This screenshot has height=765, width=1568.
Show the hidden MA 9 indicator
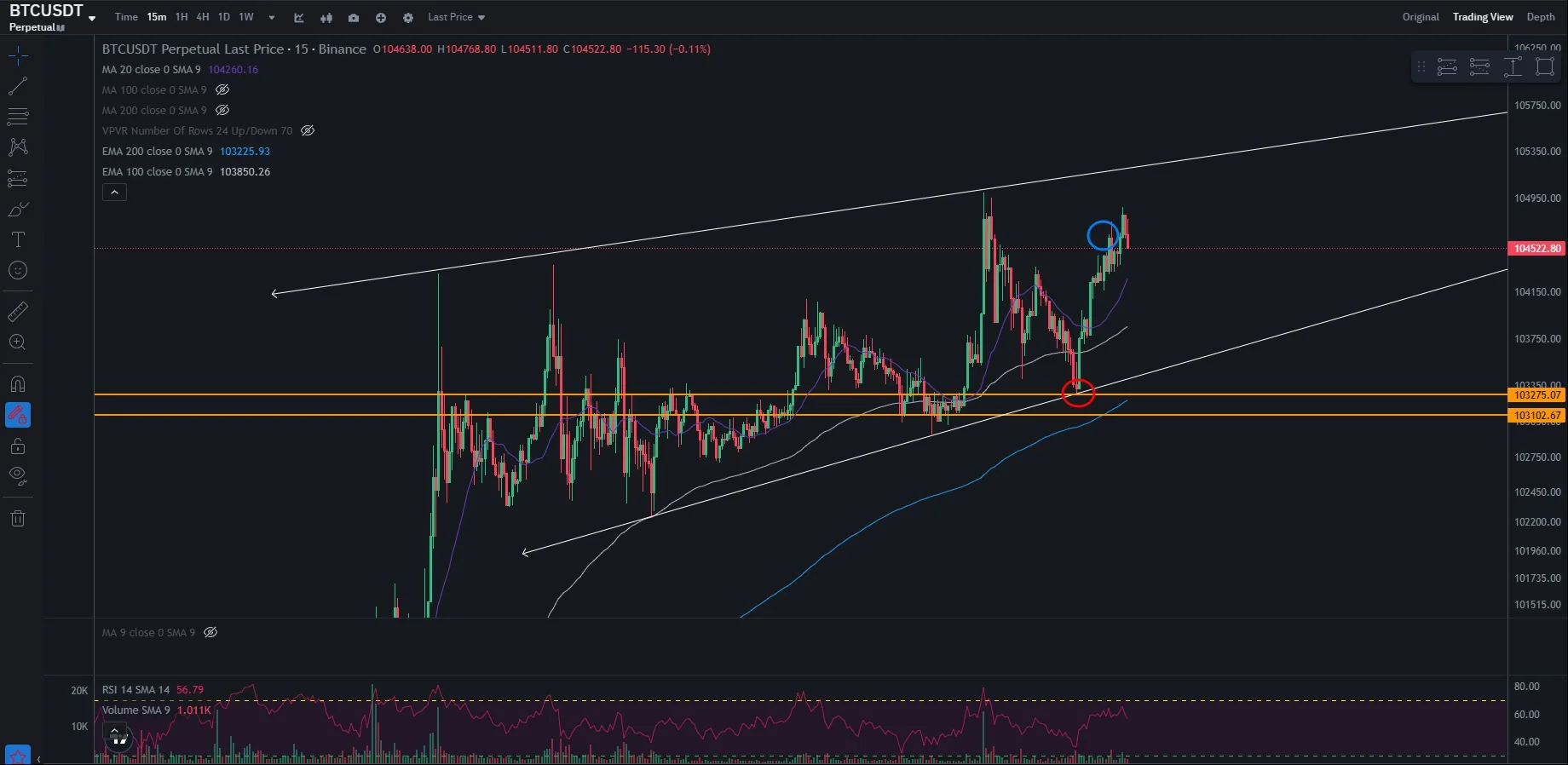[x=210, y=632]
